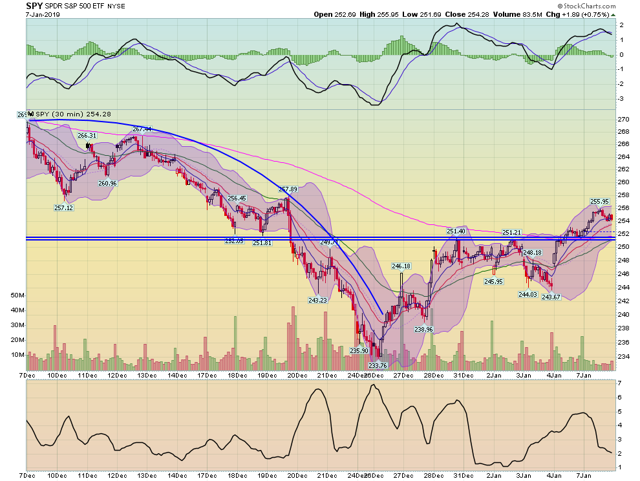Click the -3 label on MACD panel axis
Viewport: 640px width, 481px height.
click(x=620, y=99)
